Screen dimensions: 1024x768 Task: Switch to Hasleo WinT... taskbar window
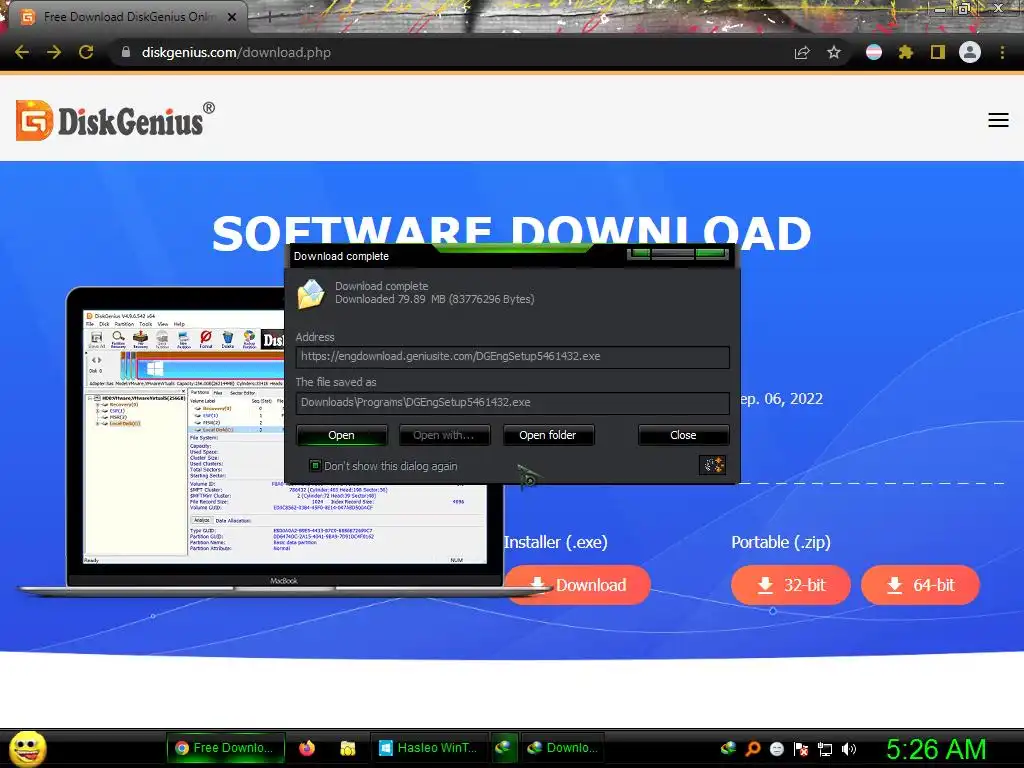428,748
